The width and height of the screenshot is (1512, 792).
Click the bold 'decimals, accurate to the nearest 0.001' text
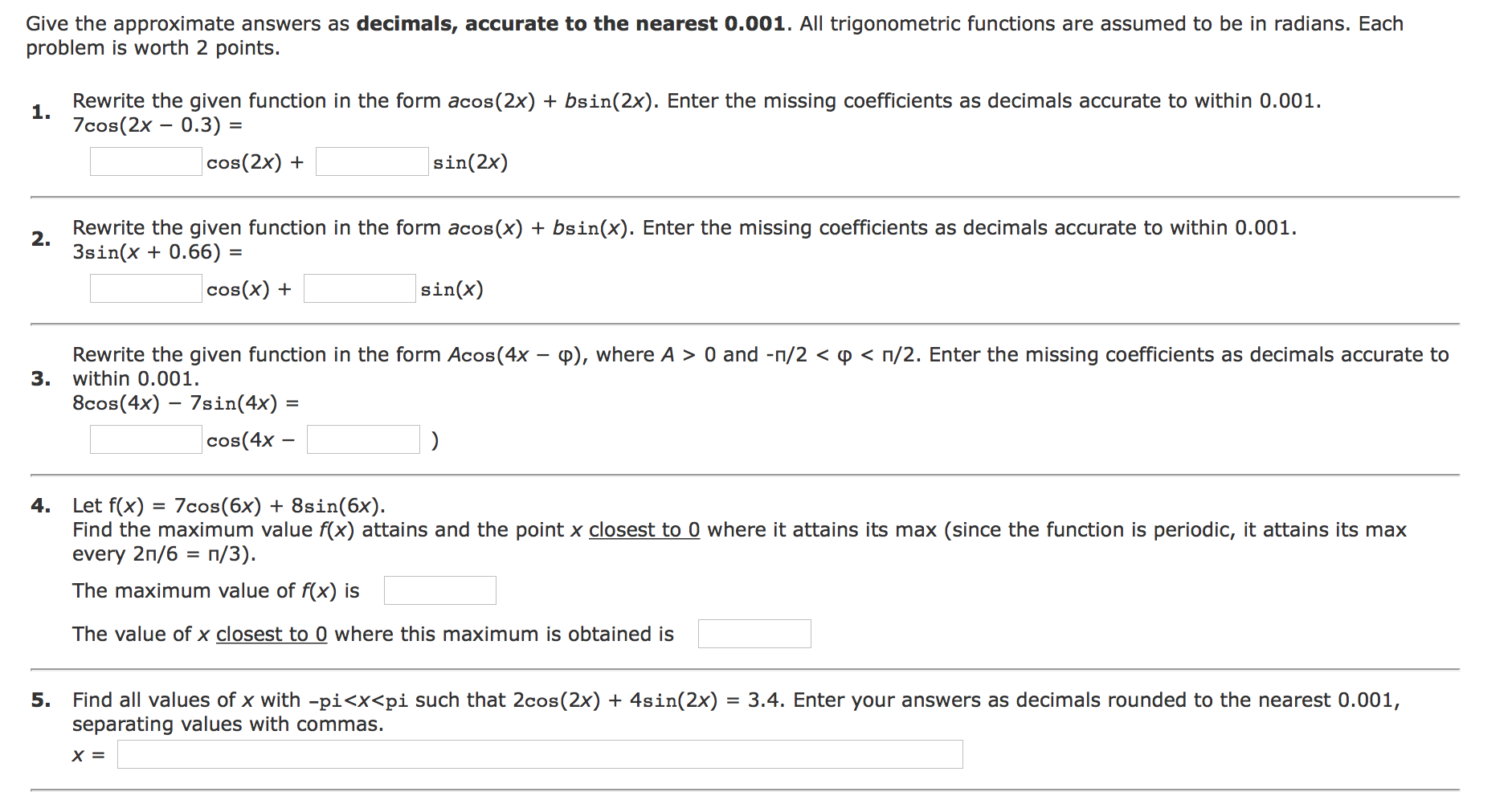coord(570,24)
